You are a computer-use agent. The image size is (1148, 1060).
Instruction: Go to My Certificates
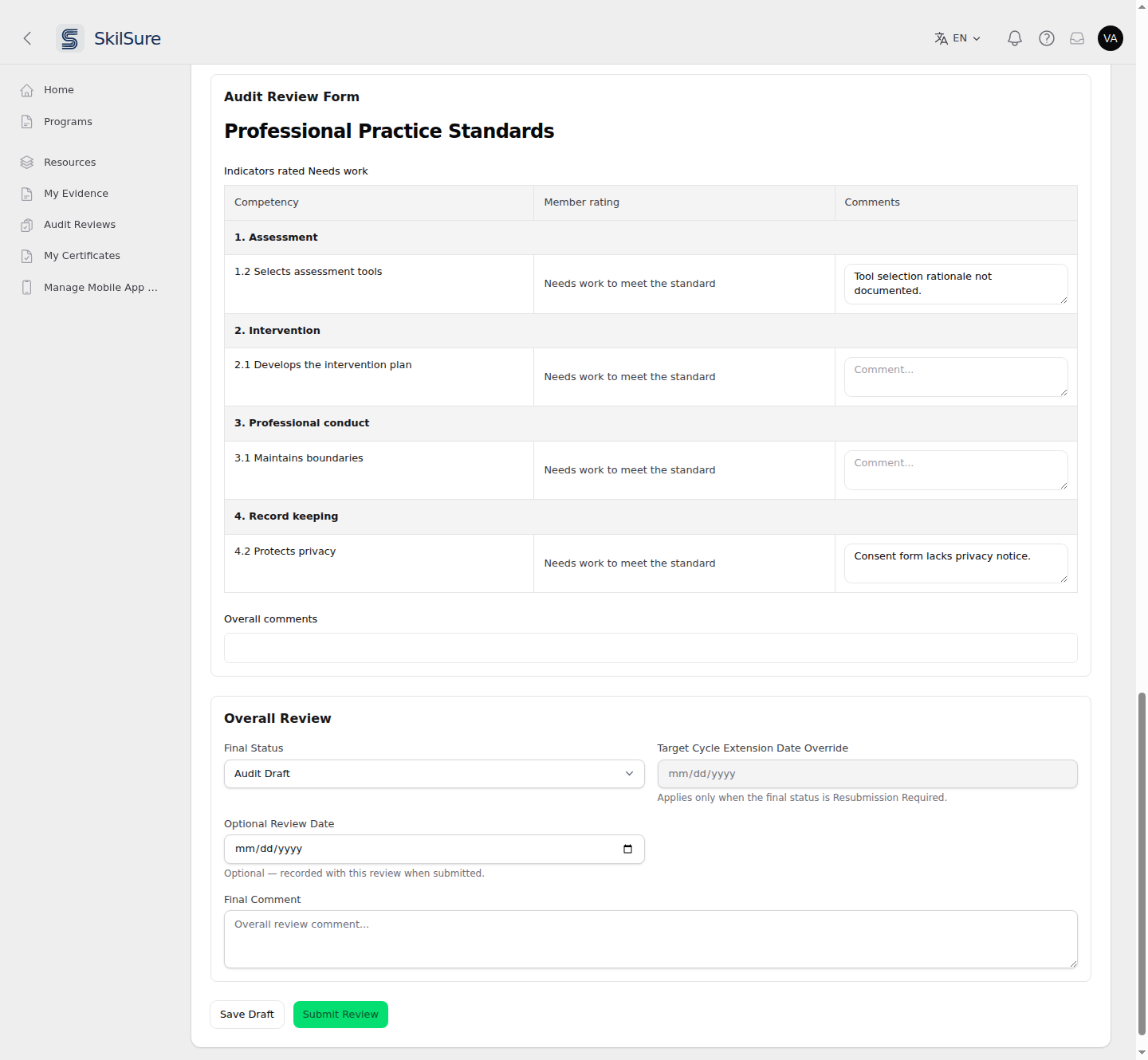[82, 256]
